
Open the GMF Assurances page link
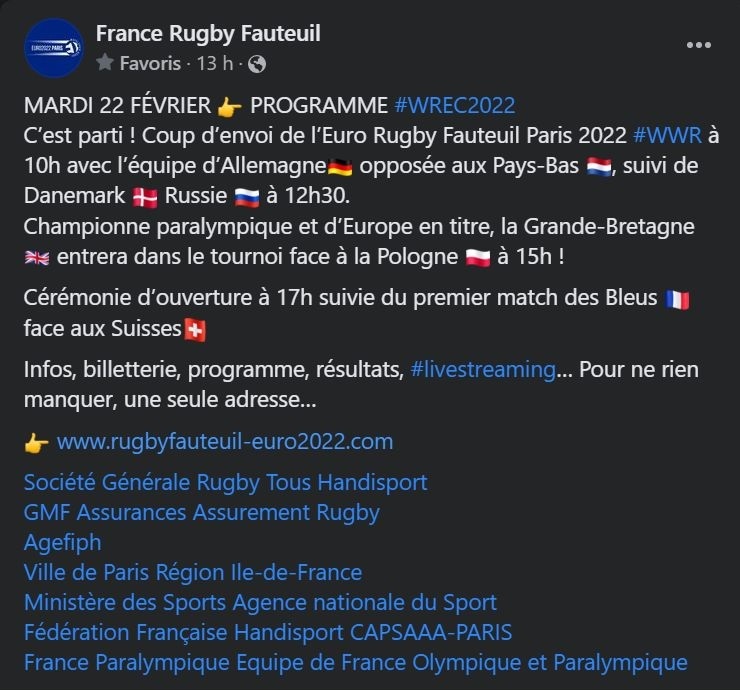tap(112, 513)
